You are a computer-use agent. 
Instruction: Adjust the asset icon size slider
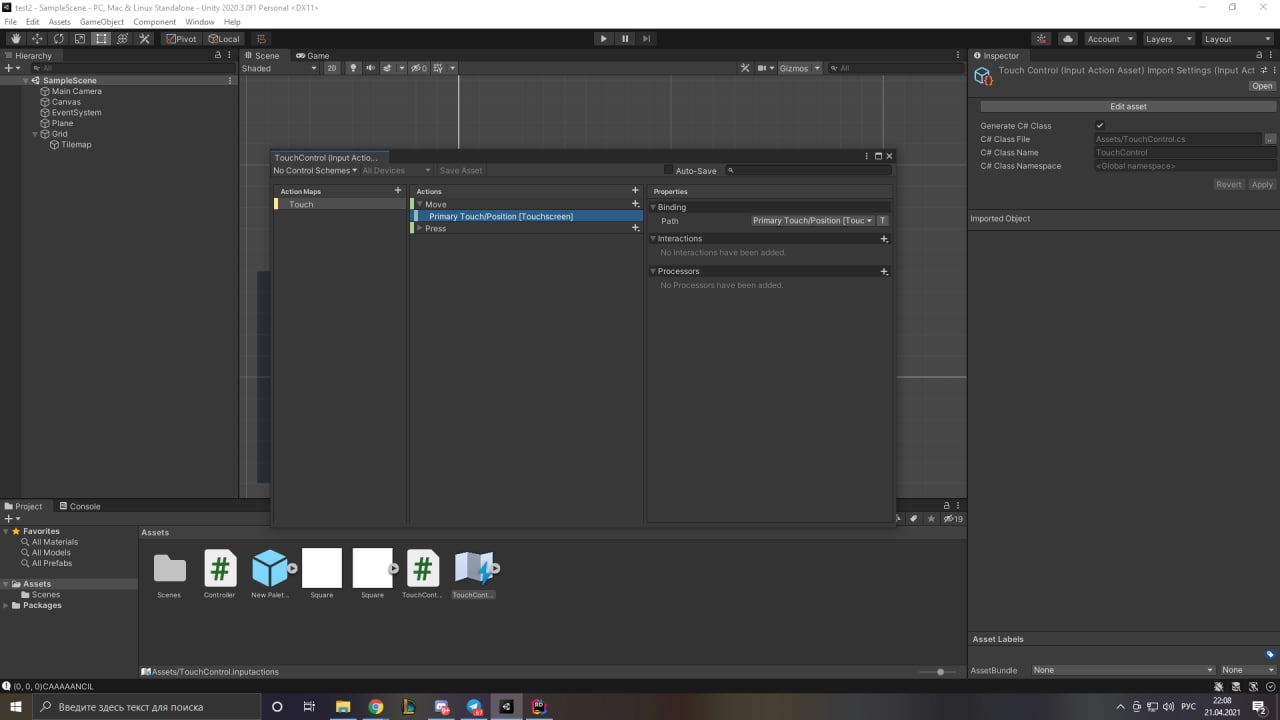click(x=940, y=672)
